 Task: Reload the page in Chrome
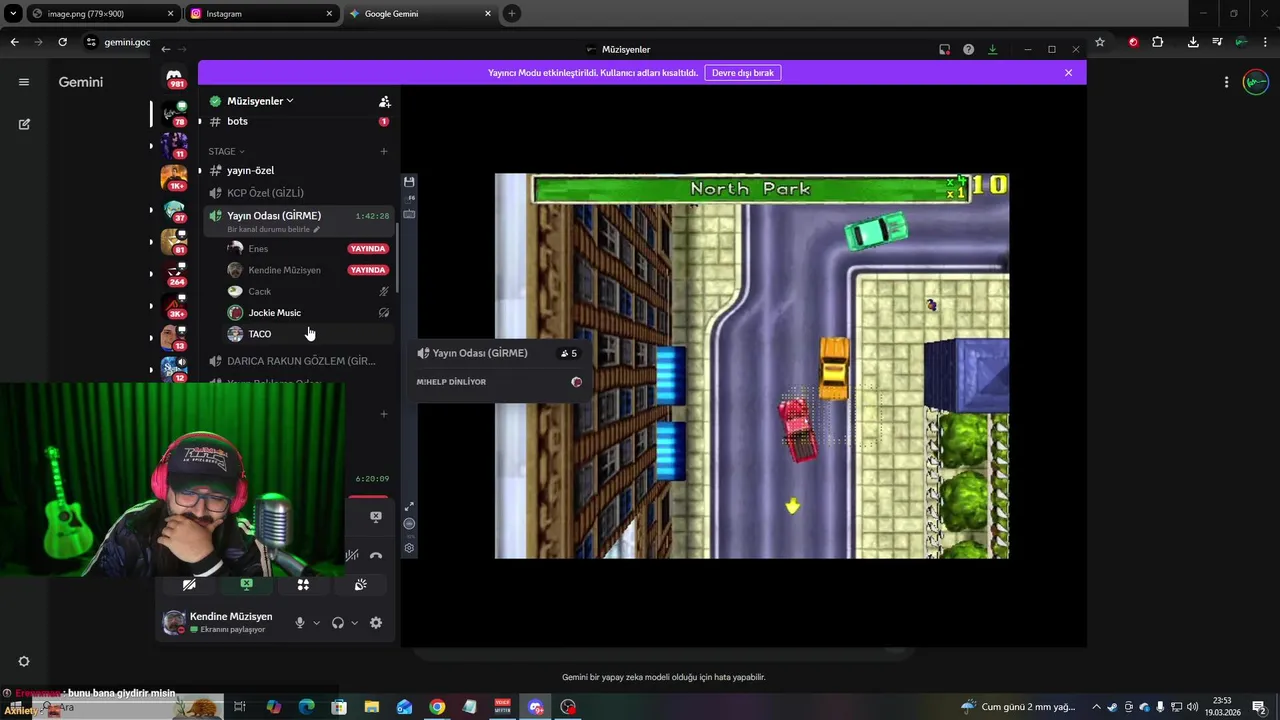tap(62, 42)
